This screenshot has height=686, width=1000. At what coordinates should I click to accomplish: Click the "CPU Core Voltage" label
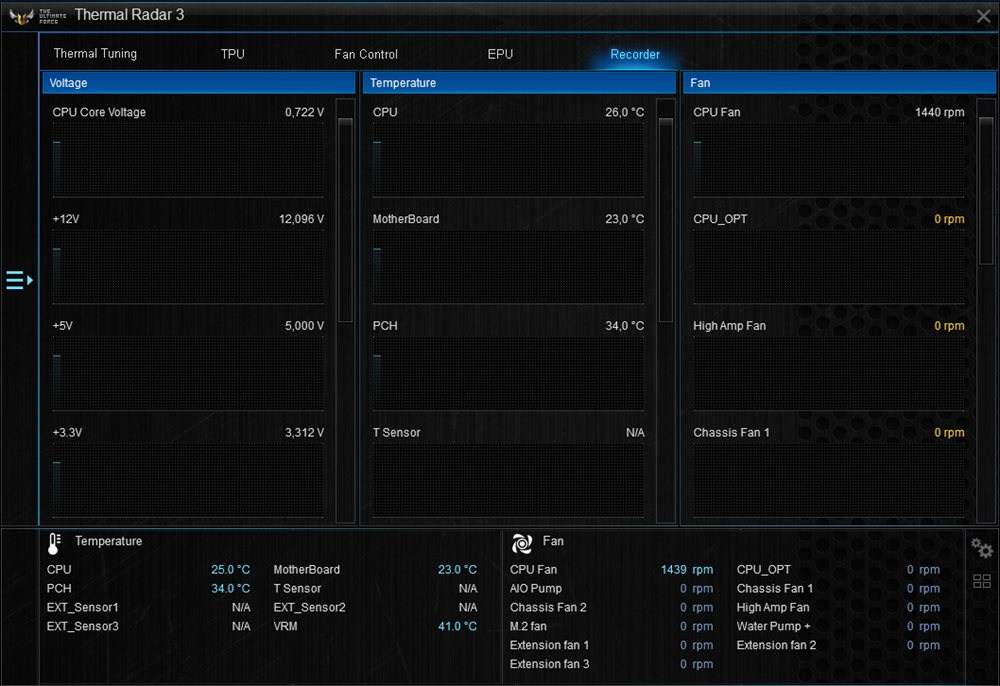click(99, 112)
